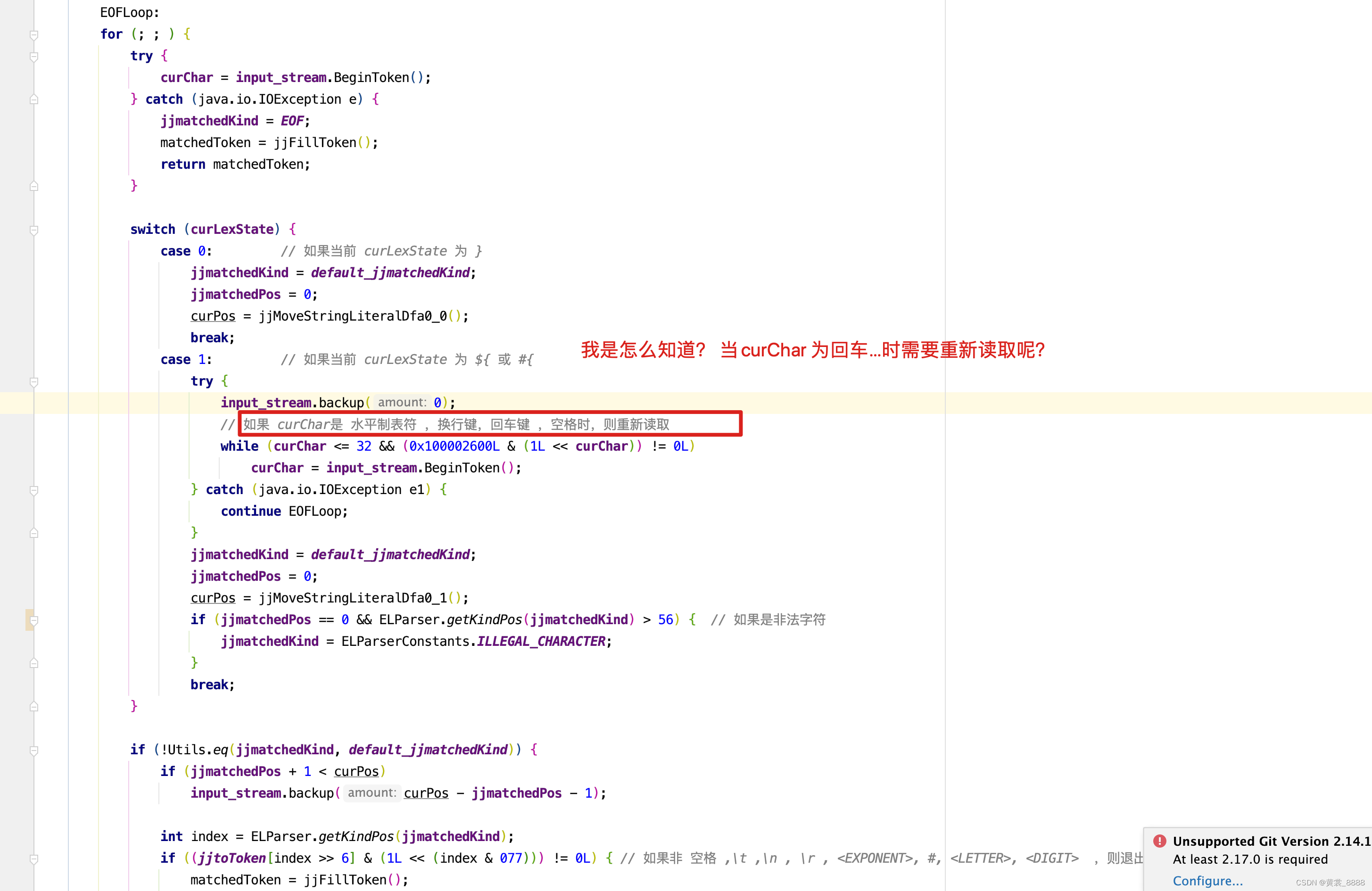Image resolution: width=1372 pixels, height=891 pixels.
Task: Click 'int index' declaration line
Action: click(337, 836)
